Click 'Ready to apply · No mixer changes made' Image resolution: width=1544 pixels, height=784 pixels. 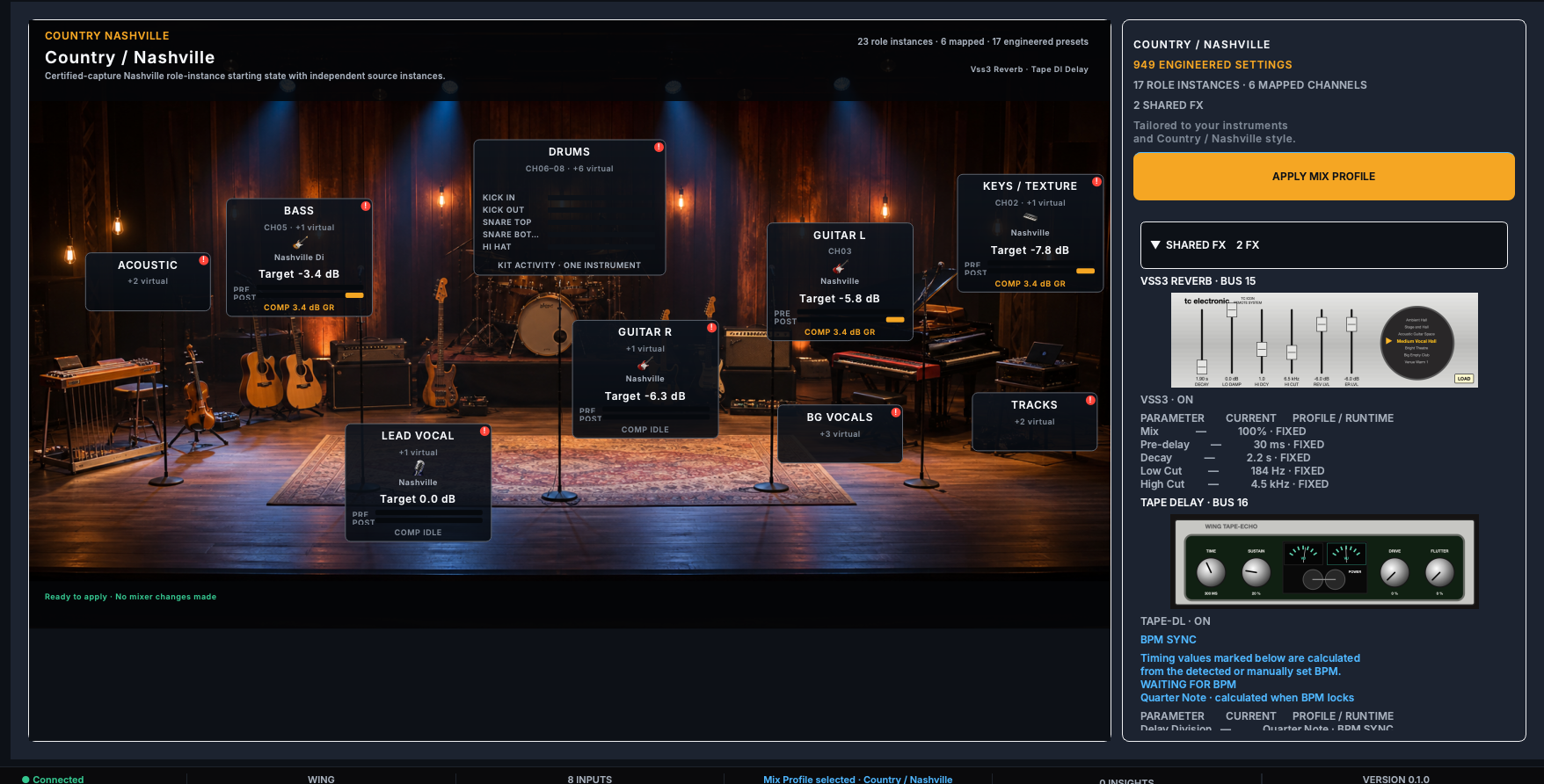(x=130, y=597)
